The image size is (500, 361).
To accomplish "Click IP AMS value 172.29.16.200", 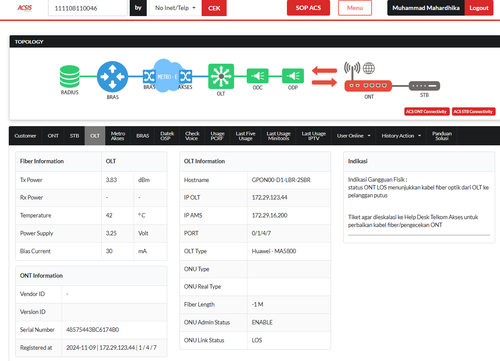I will 269,215.
